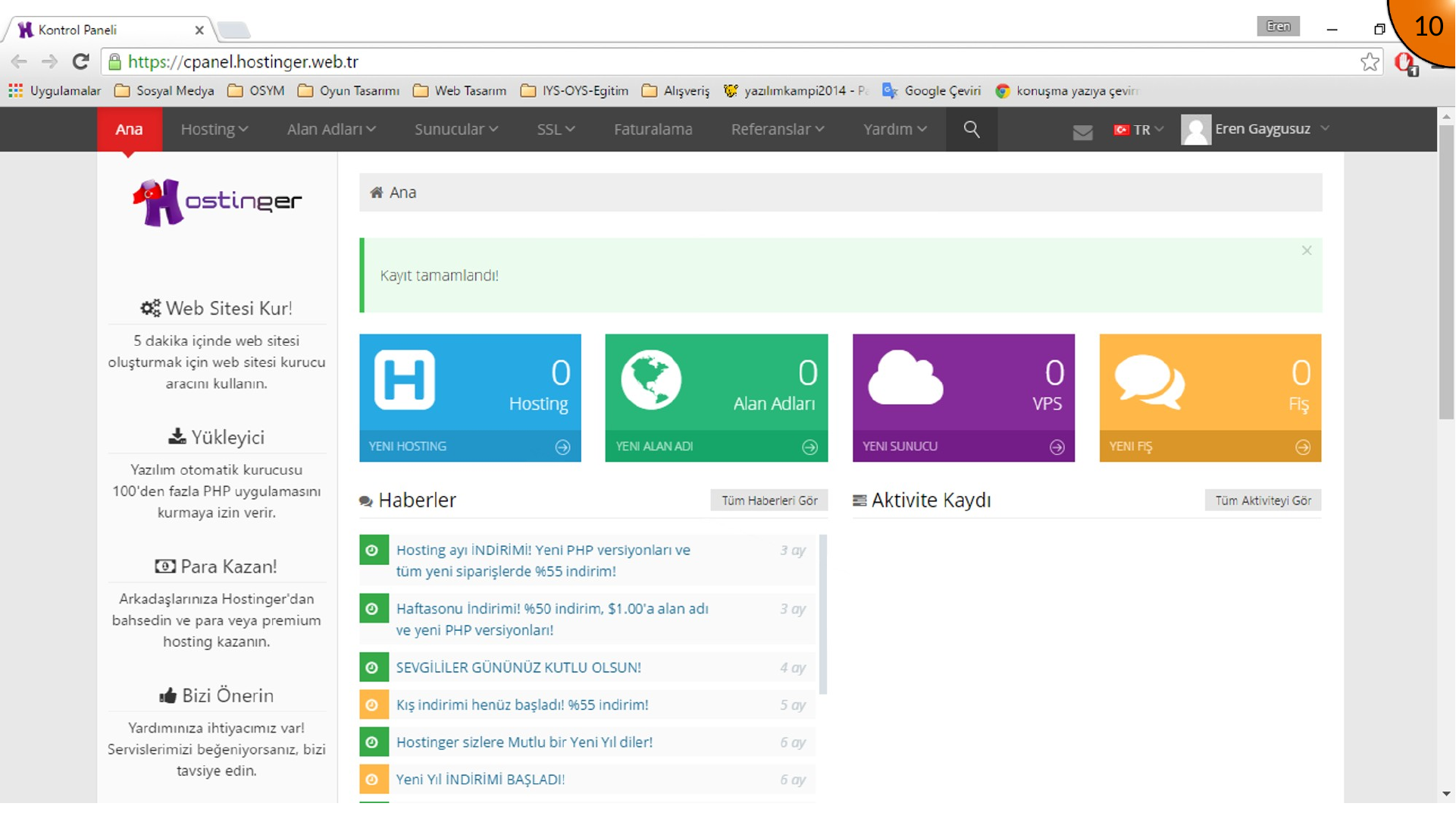Image resolution: width=1456 pixels, height=819 pixels.
Task: Expand the Sunucular dropdown menu
Action: [x=456, y=130]
